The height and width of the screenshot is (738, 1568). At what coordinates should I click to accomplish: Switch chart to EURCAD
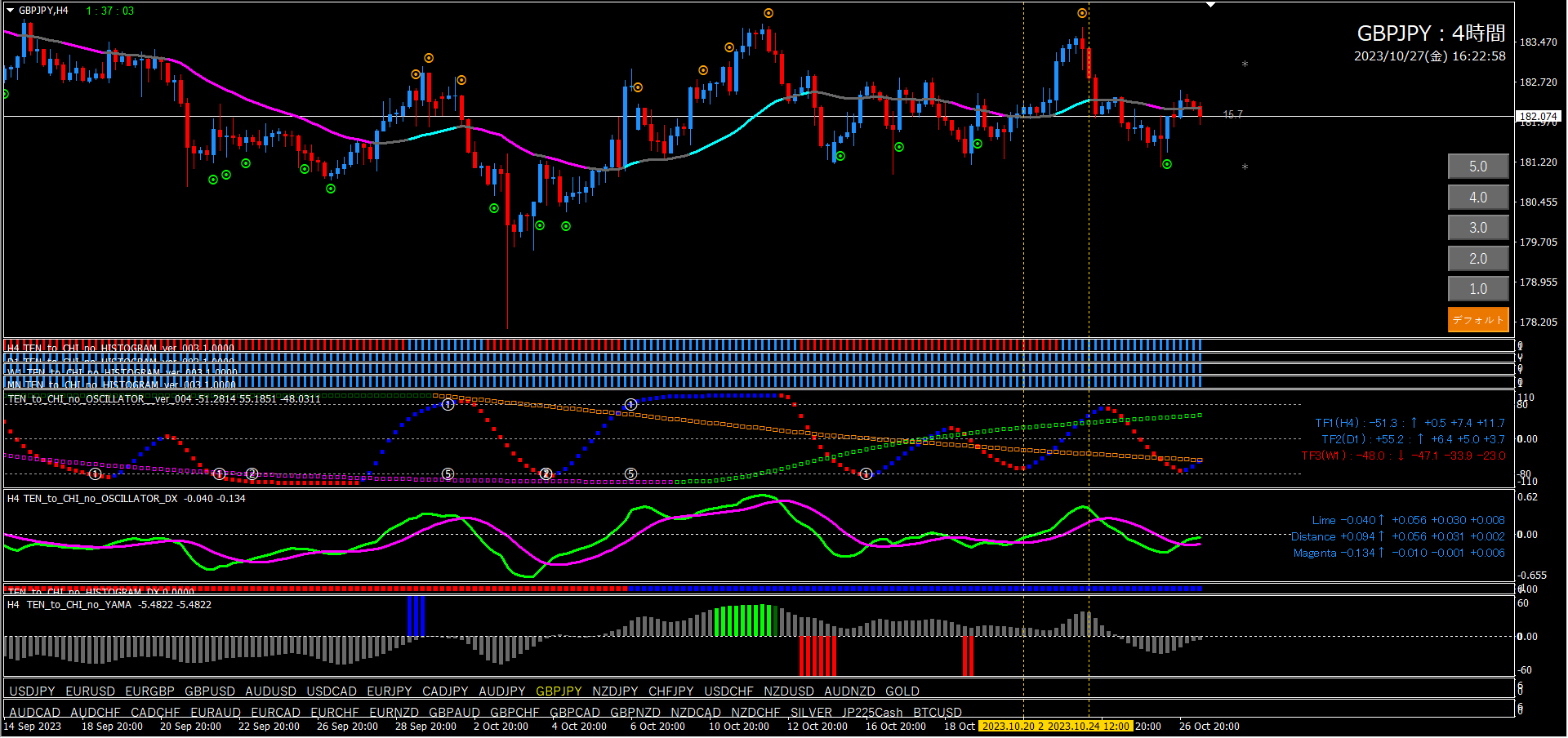point(276,713)
